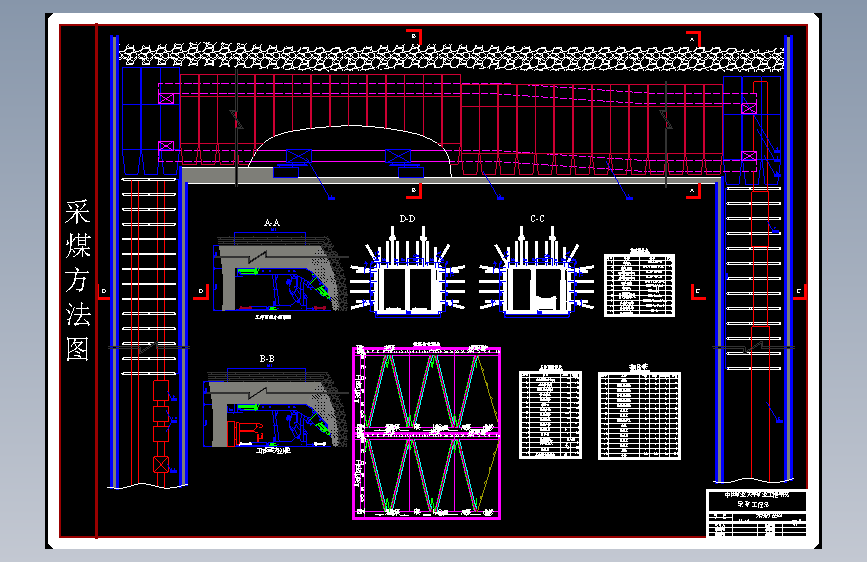Click the magenta cycle chart diagram
867x562 pixels.
[426, 433]
